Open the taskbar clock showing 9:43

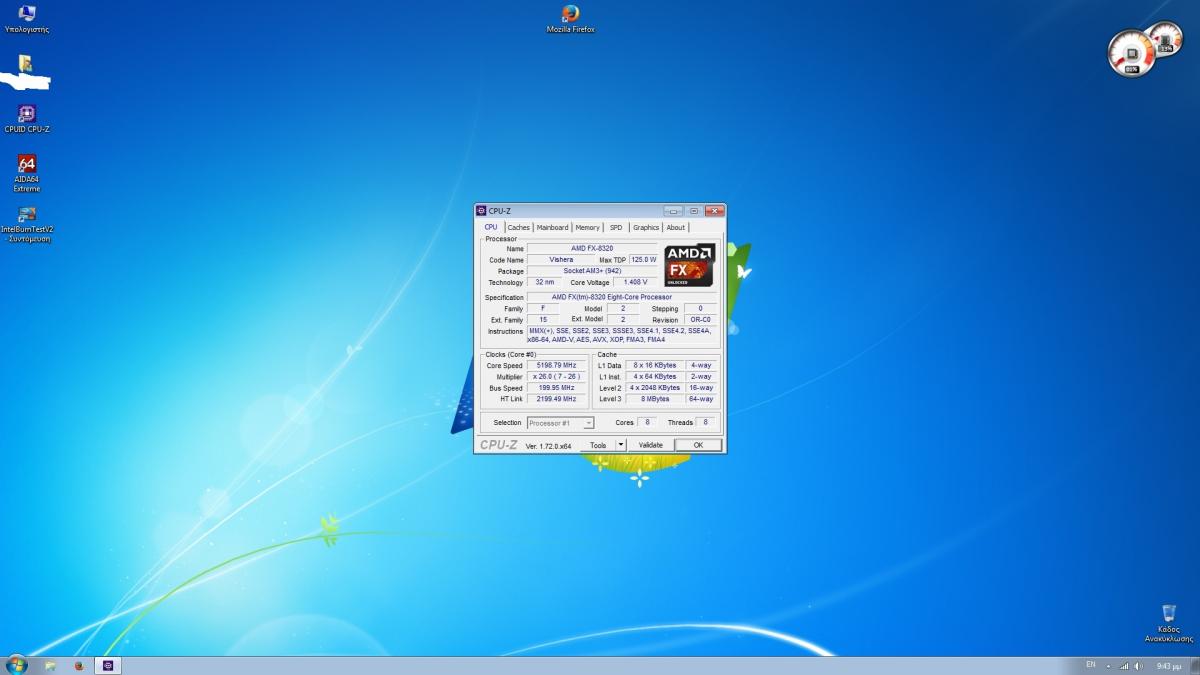click(1167, 665)
